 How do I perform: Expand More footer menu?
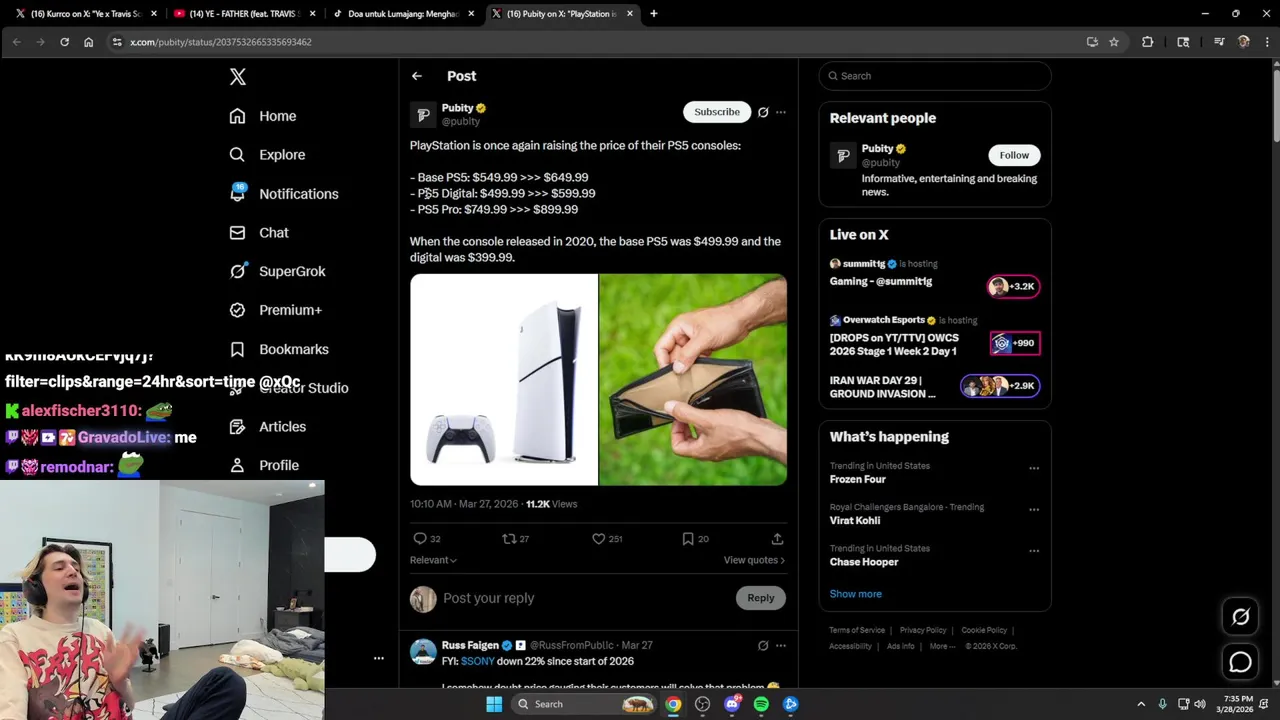point(941,646)
